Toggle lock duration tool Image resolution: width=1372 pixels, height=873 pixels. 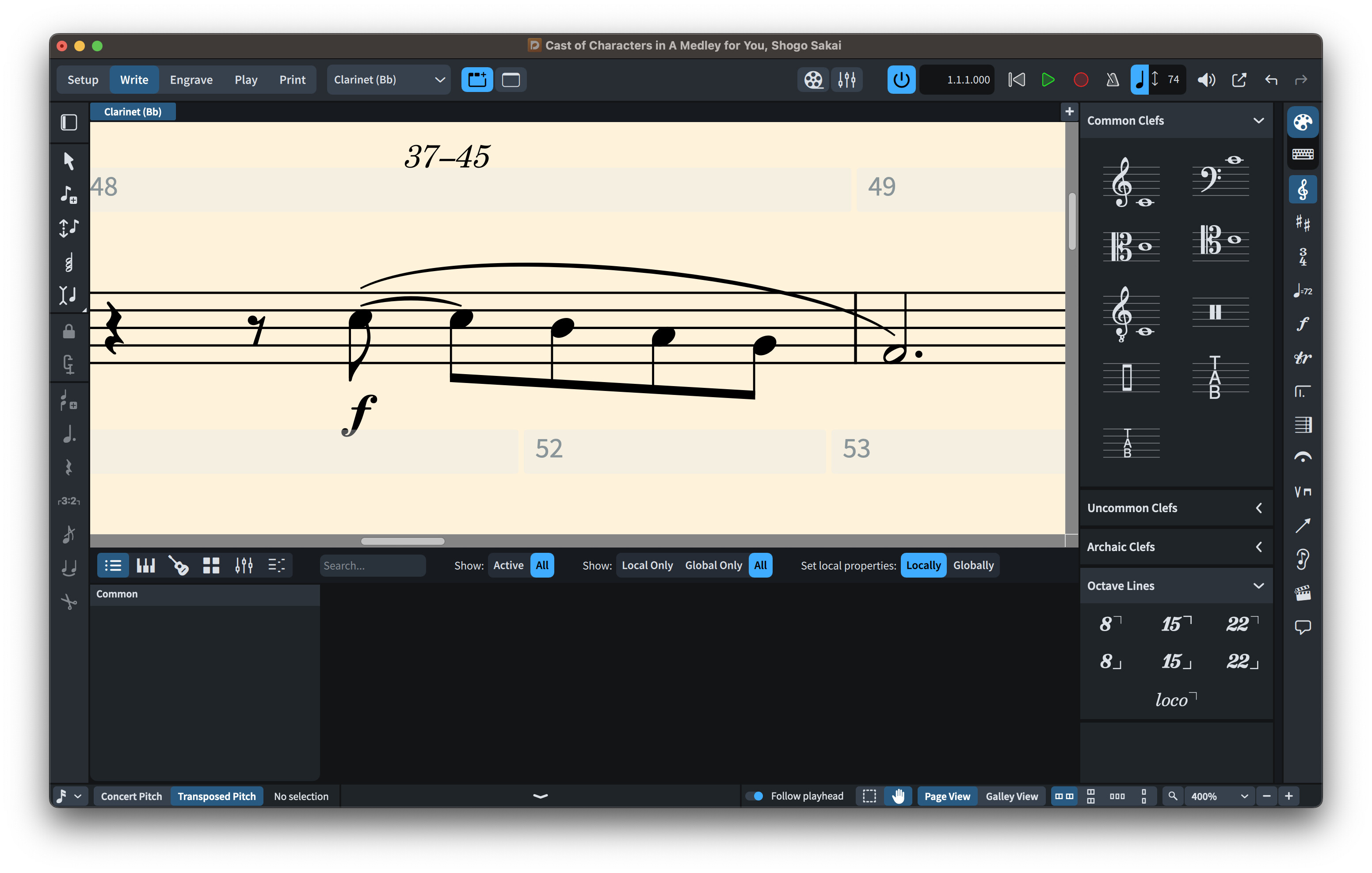tap(69, 331)
